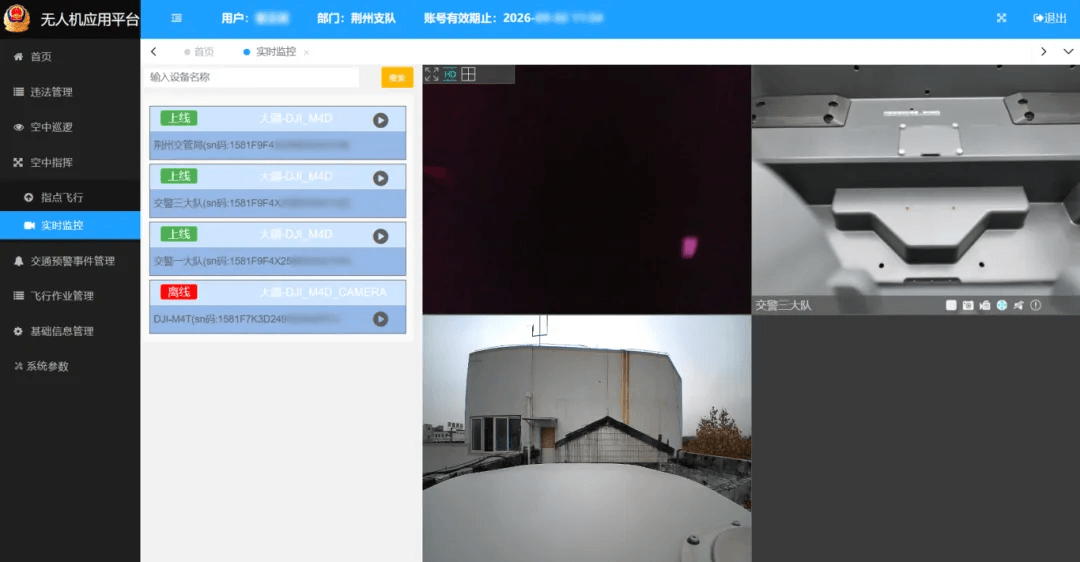This screenshot has height=562, width=1080.
Task: Collapse the sidebar with hamburger icon
Action: point(177,18)
